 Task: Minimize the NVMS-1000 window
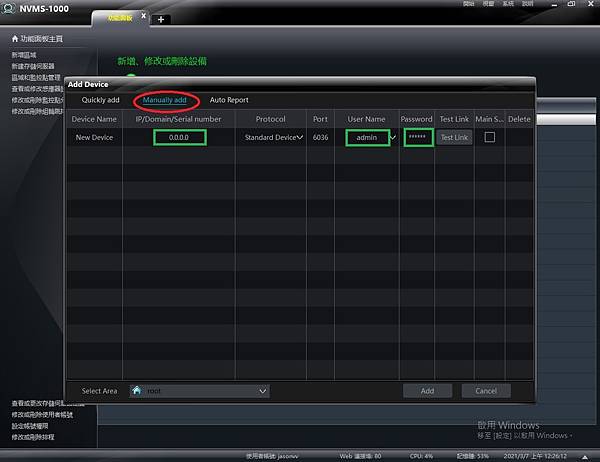554,5
